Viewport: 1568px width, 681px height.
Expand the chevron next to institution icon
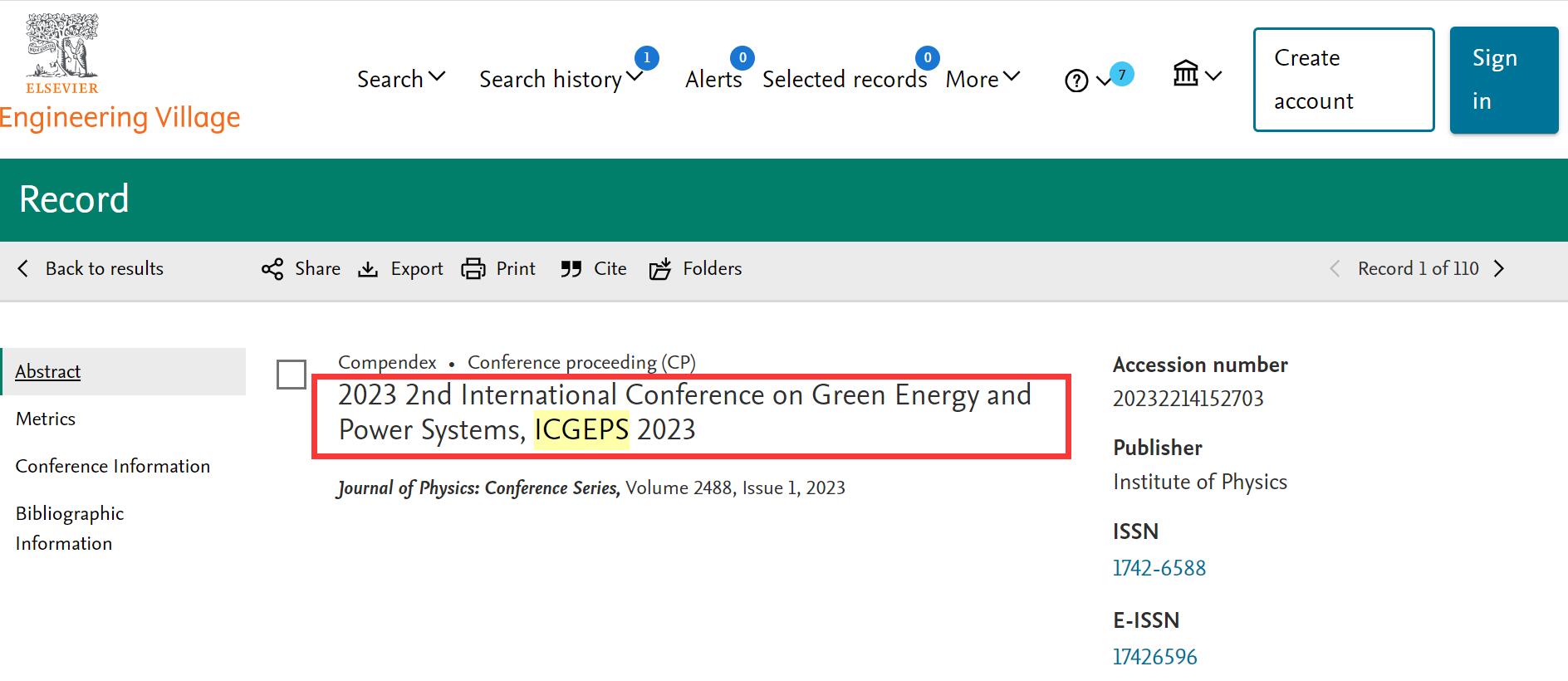1213,76
